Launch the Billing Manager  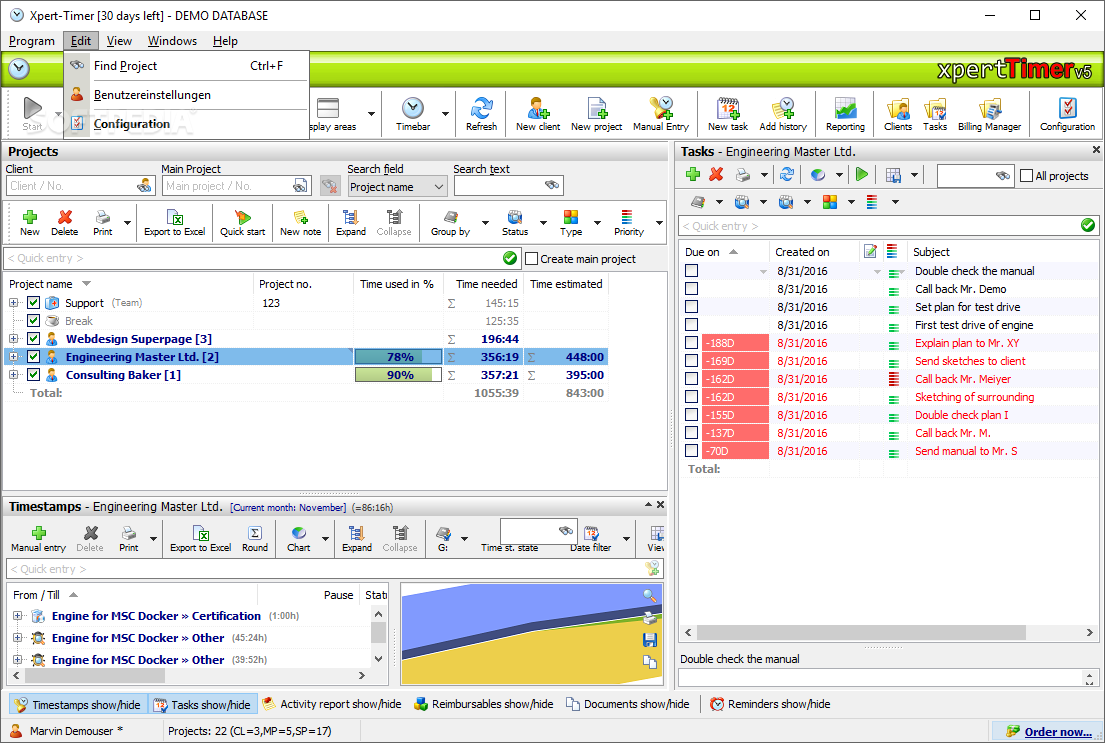tap(989, 113)
